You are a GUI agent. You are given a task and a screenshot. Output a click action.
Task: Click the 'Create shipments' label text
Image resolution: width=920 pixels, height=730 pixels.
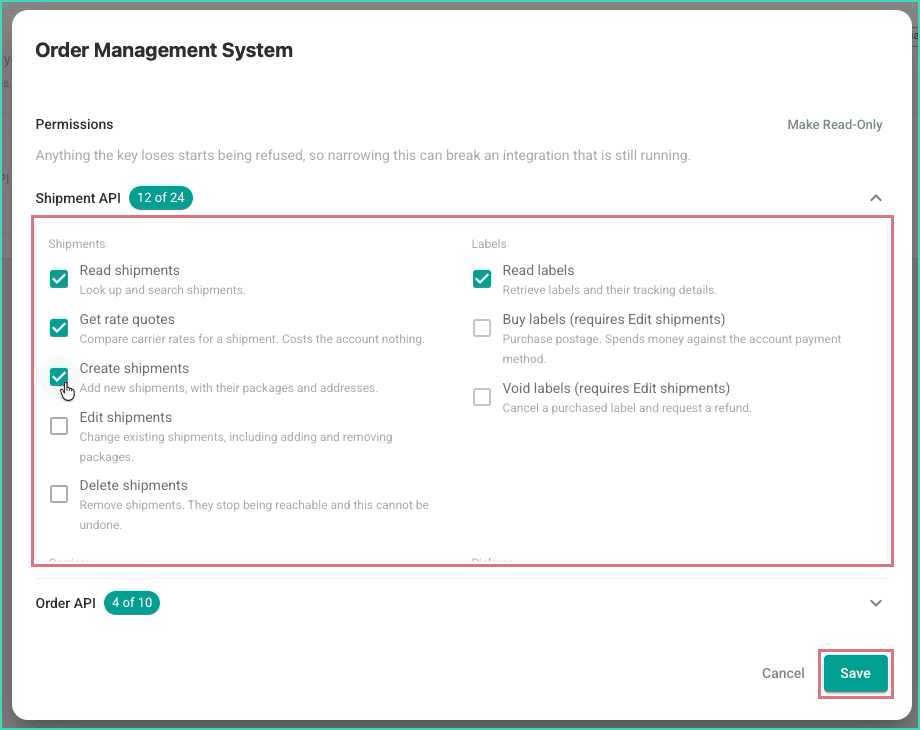pos(134,369)
